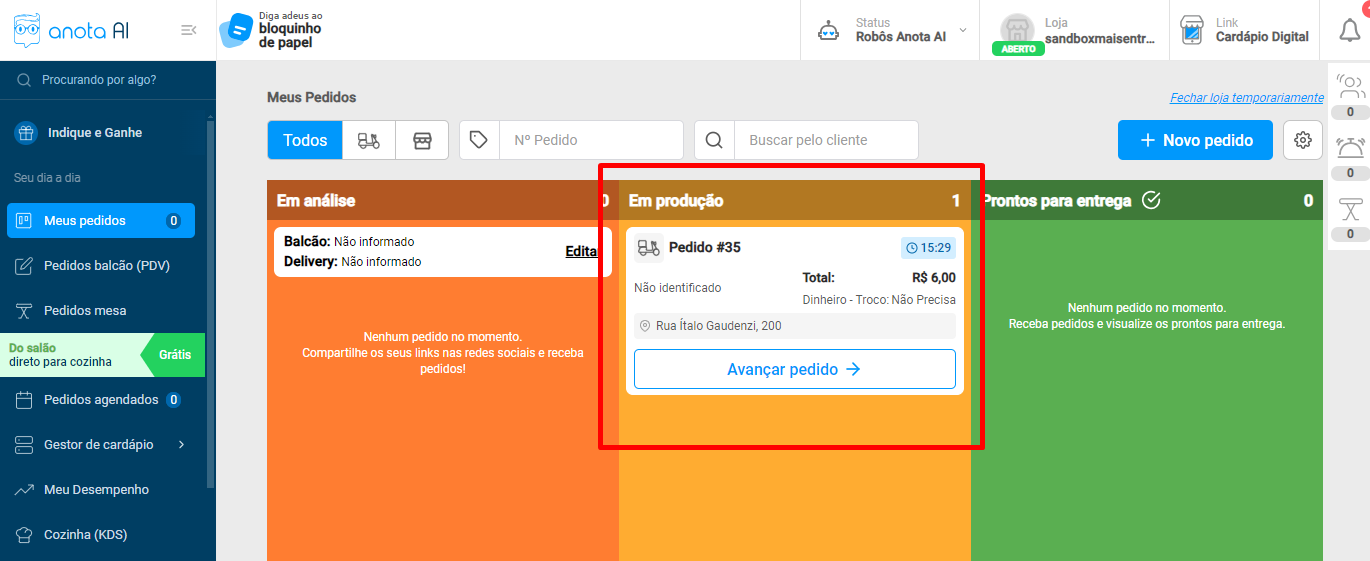Screen dimensions: 1370x561
Task: Open Indique e Ganhe
Action: tap(95, 133)
